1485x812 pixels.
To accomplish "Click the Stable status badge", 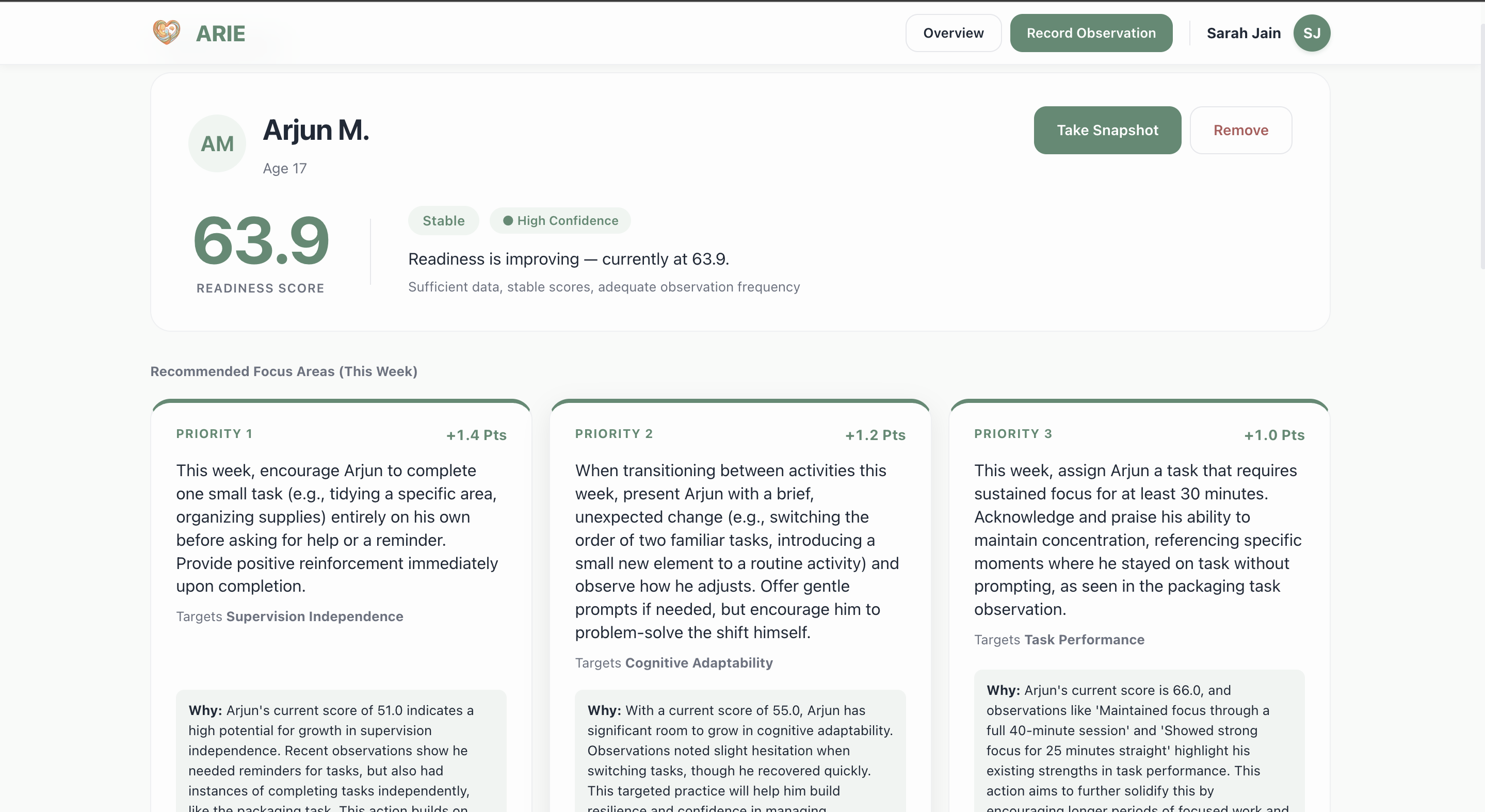I will coord(443,221).
